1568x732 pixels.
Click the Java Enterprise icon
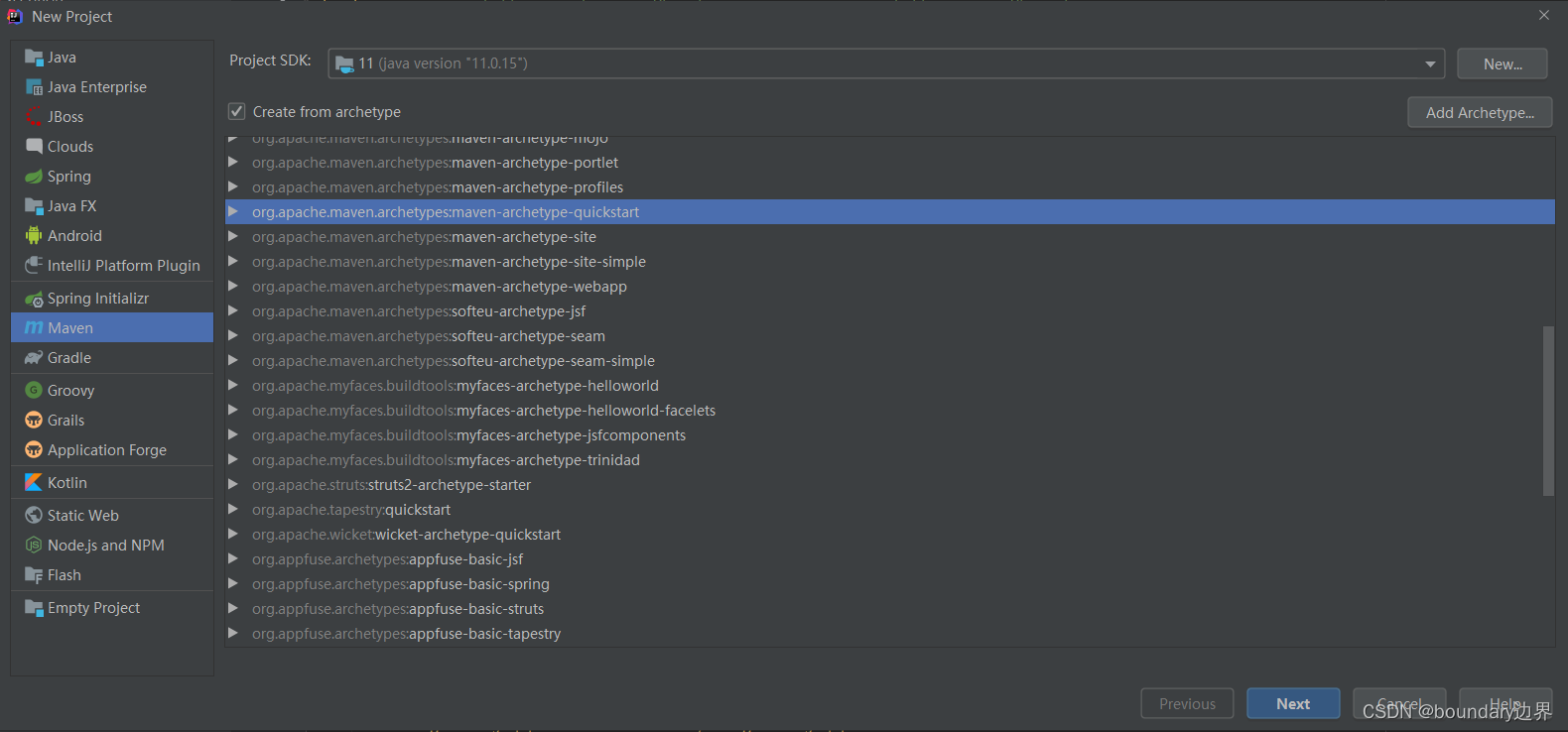click(x=34, y=87)
